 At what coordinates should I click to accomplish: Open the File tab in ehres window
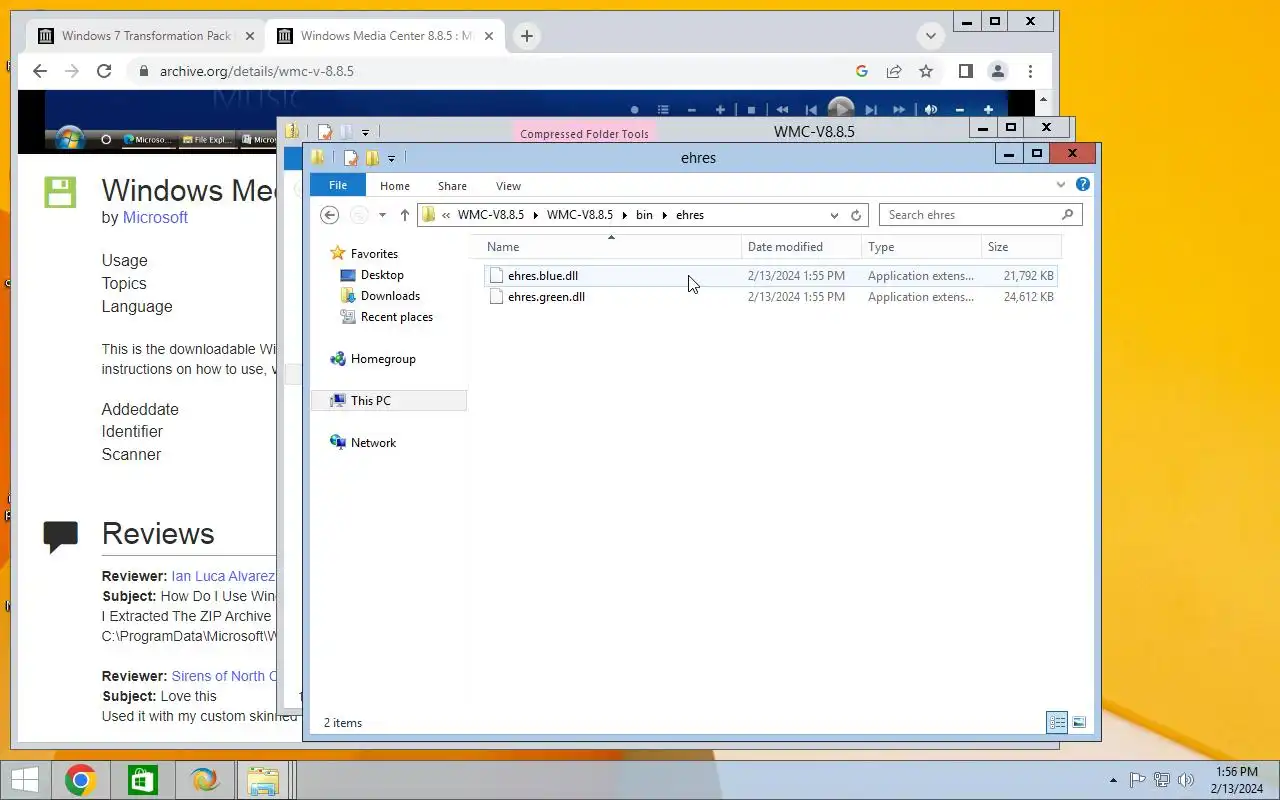[338, 186]
